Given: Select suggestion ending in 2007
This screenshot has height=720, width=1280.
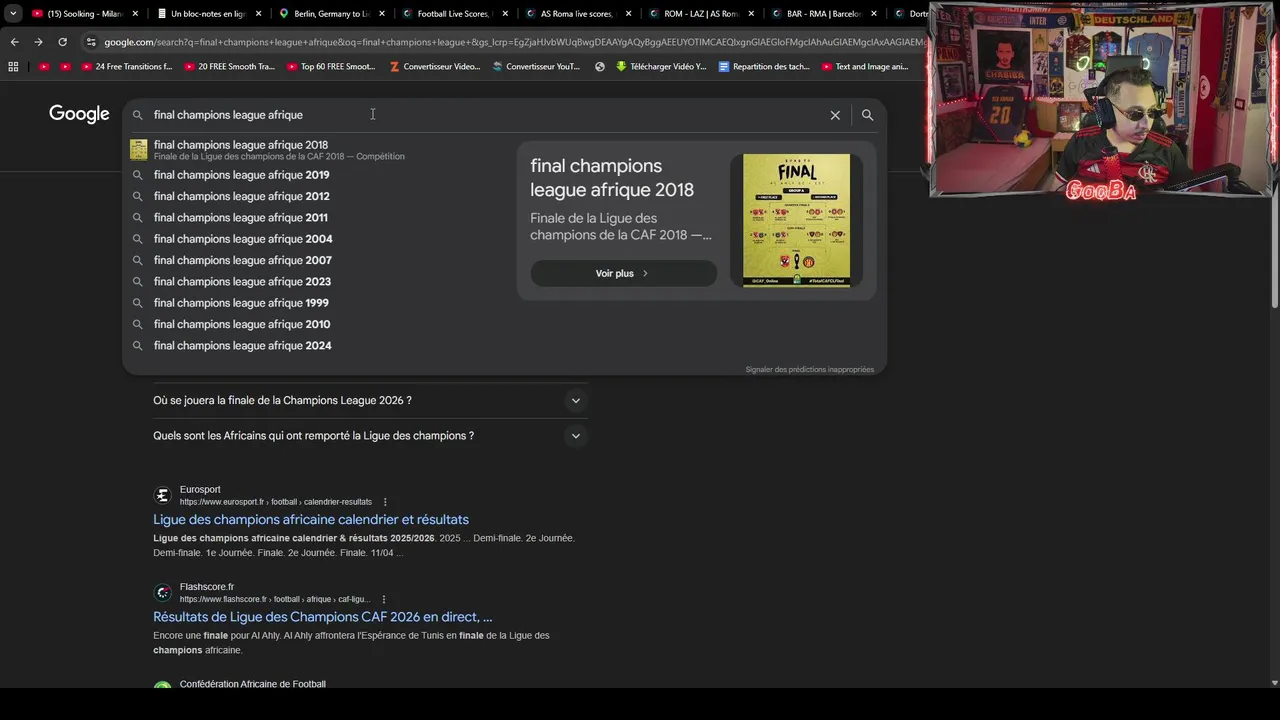Looking at the screenshot, I should tap(318, 260).
